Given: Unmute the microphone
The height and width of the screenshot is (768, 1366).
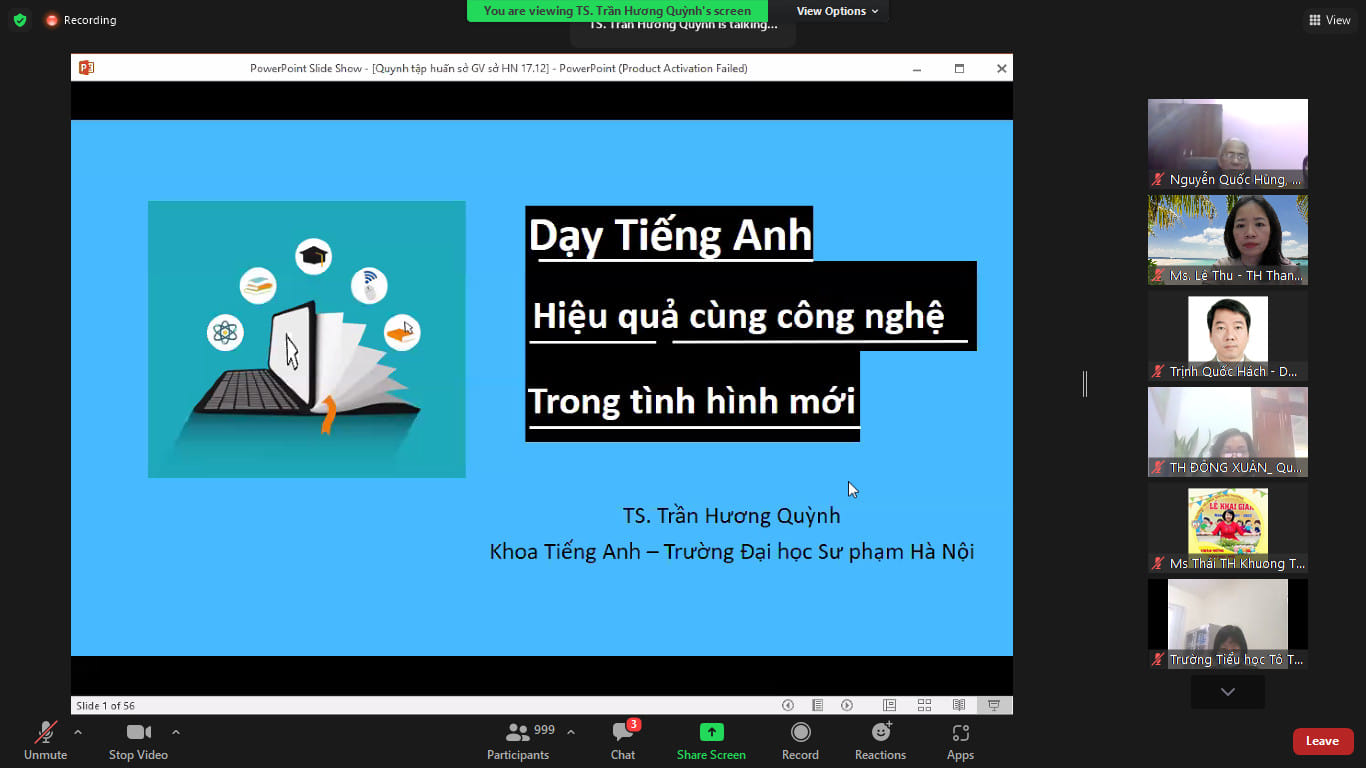Looking at the screenshot, I should (46, 741).
